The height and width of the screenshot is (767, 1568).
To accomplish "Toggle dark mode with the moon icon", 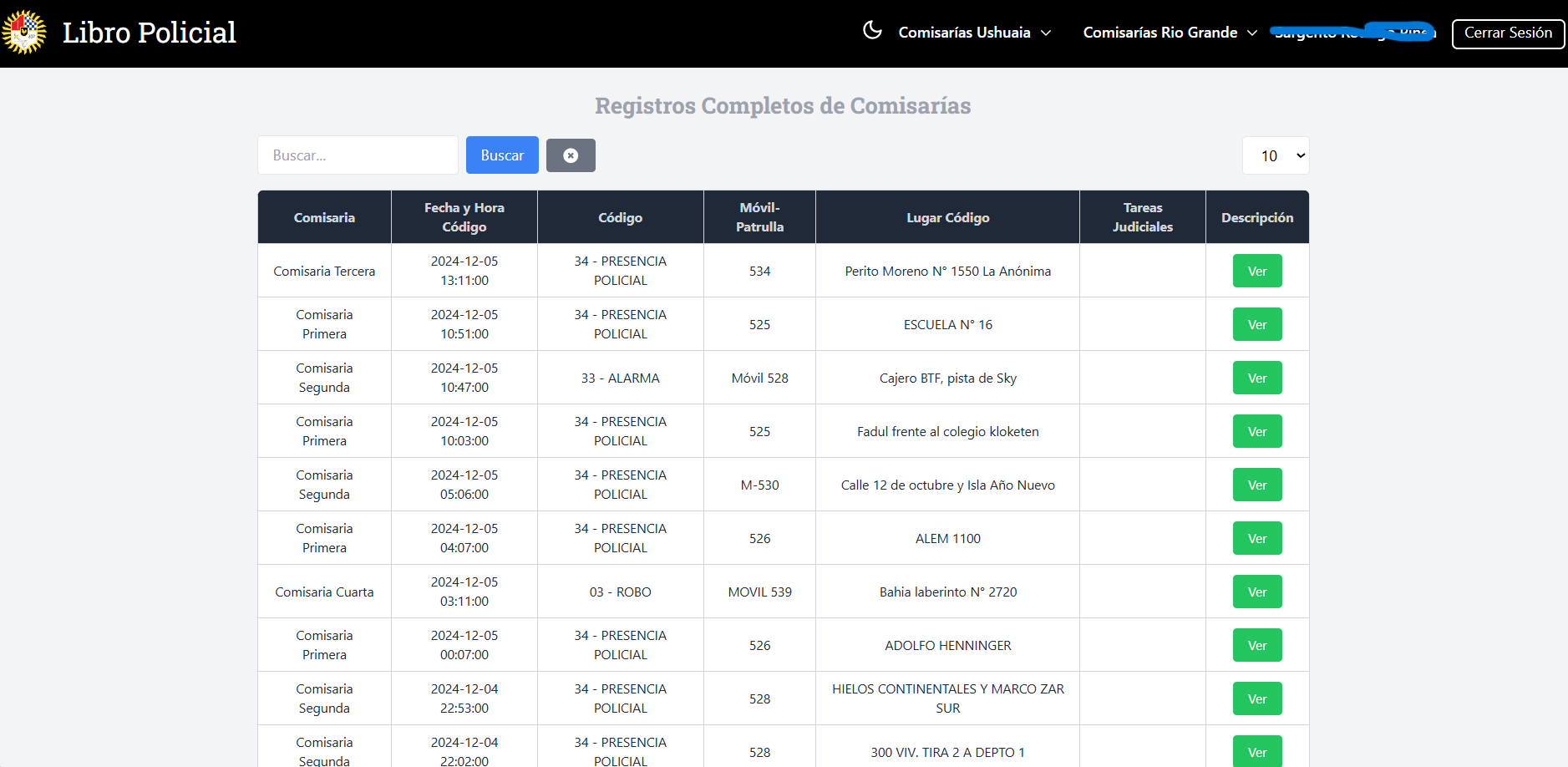I will coord(872,31).
